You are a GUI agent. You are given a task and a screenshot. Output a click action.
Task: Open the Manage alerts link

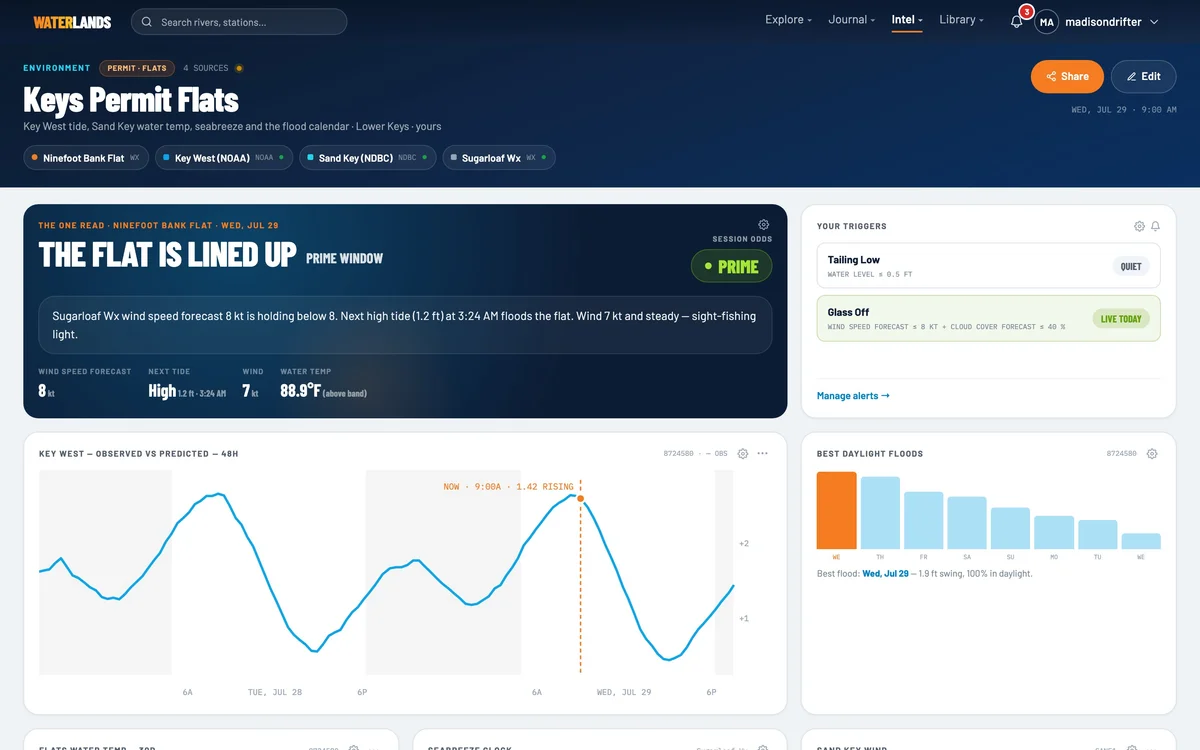tap(853, 396)
